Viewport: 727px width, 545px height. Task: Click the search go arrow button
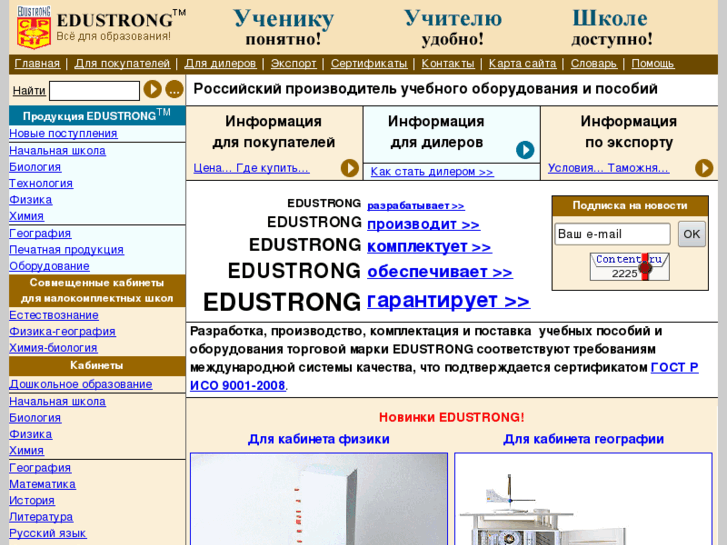click(x=153, y=89)
